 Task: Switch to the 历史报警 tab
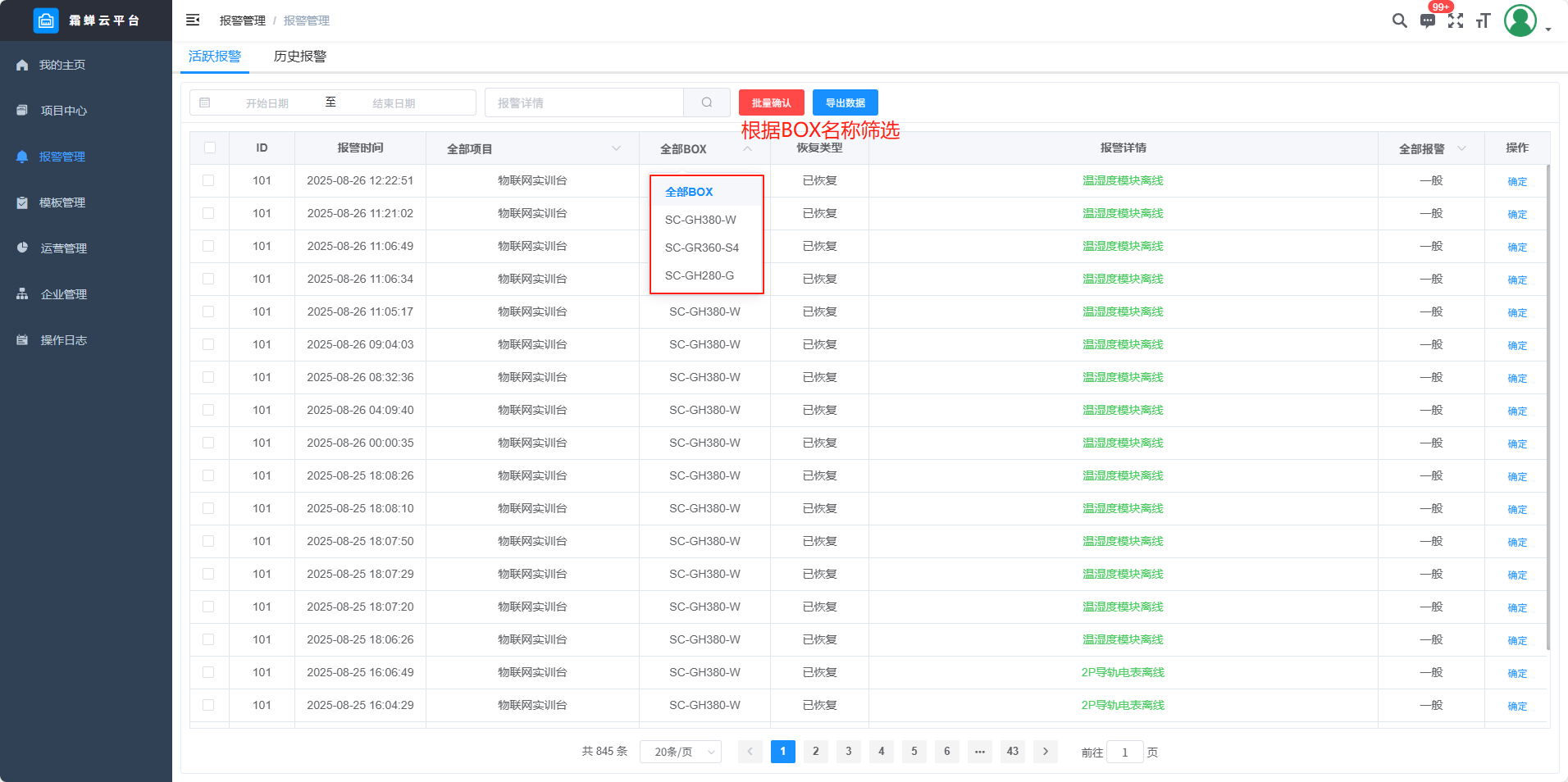[300, 57]
